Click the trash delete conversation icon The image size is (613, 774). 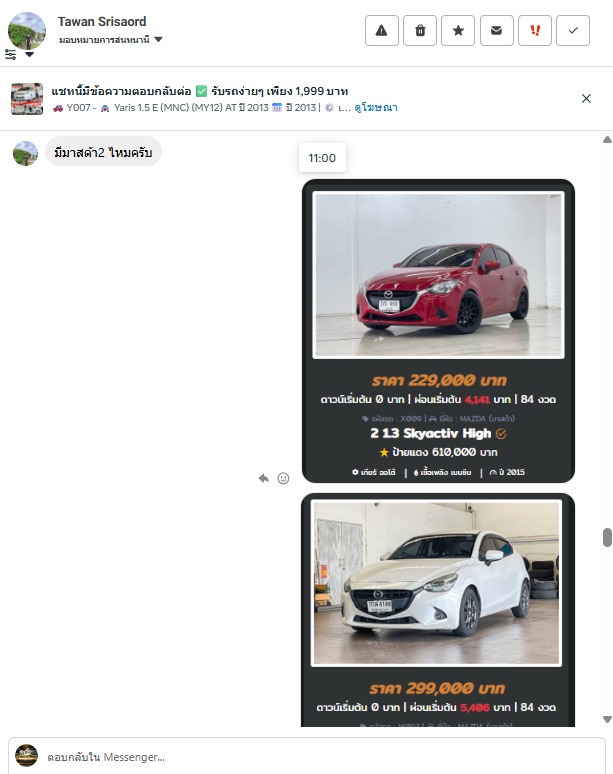[420, 31]
